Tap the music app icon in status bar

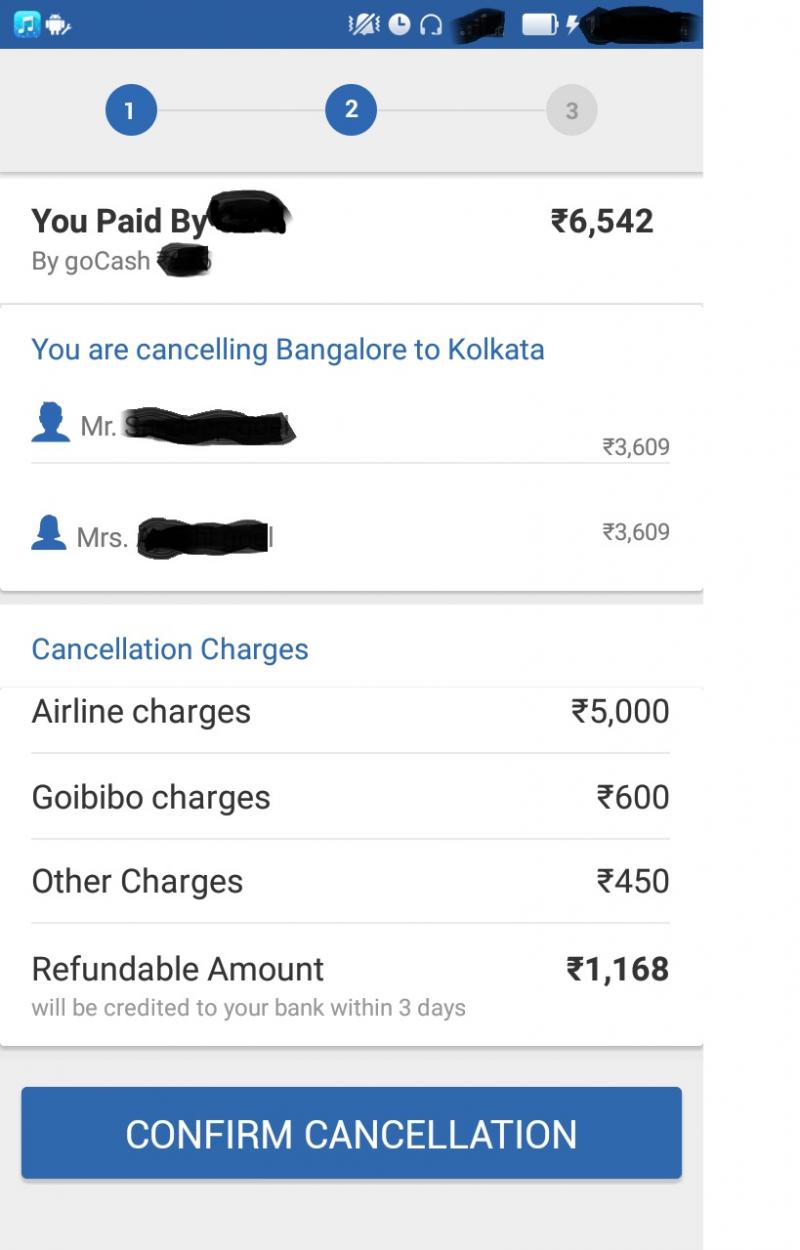(x=26, y=24)
